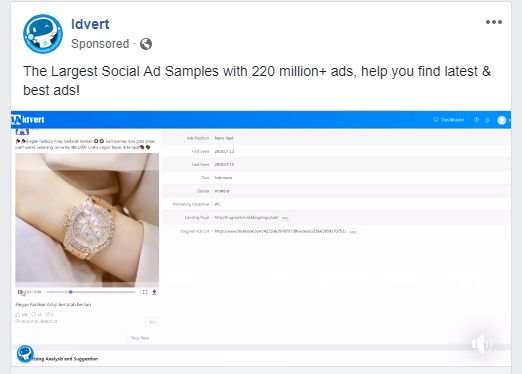Click the help icon in blue header
Screen dimensions: 522x374
click(476, 120)
